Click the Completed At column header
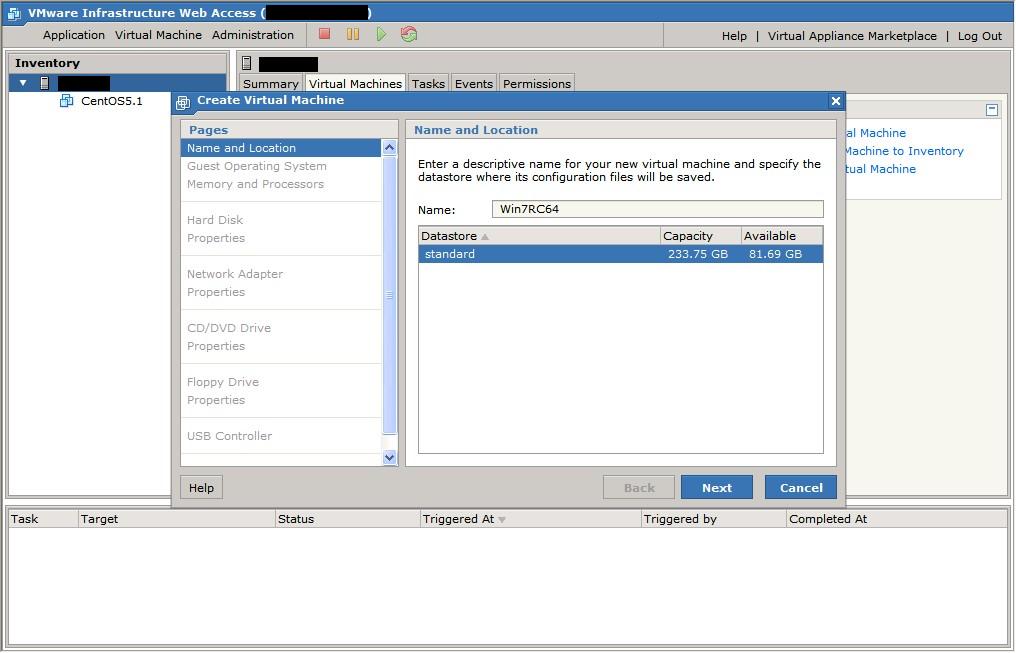The width and height of the screenshot is (1016, 653). [897, 519]
